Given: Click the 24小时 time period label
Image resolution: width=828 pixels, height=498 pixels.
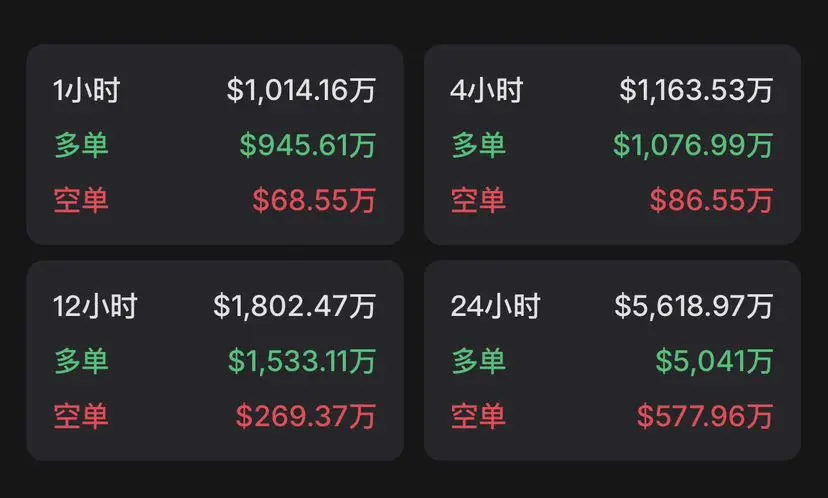Looking at the screenshot, I should click(495, 306).
